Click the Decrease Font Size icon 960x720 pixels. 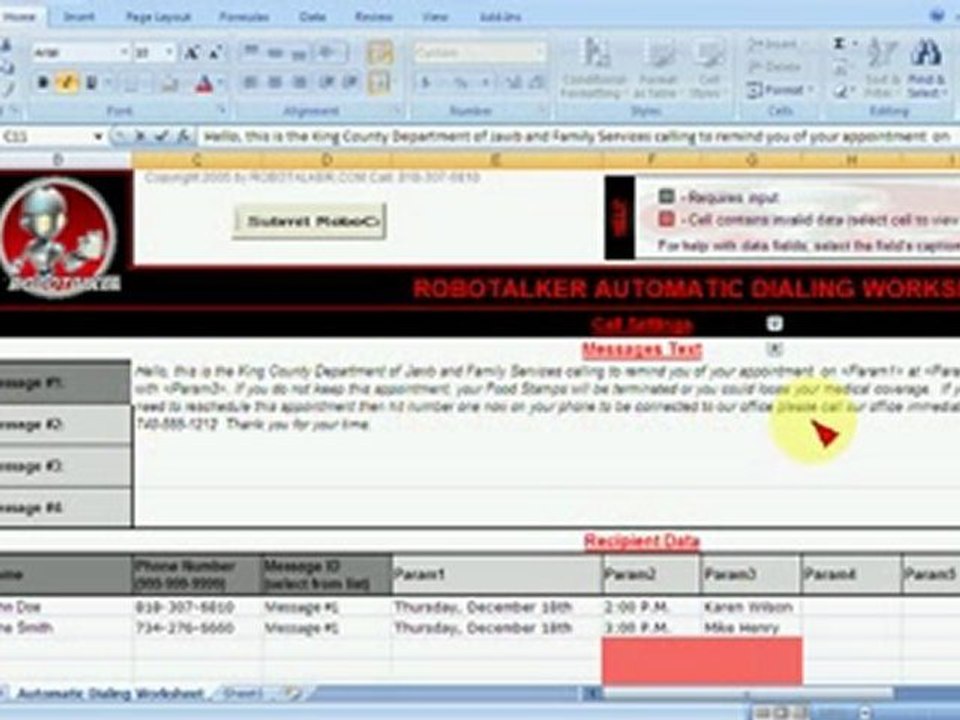click(215, 53)
